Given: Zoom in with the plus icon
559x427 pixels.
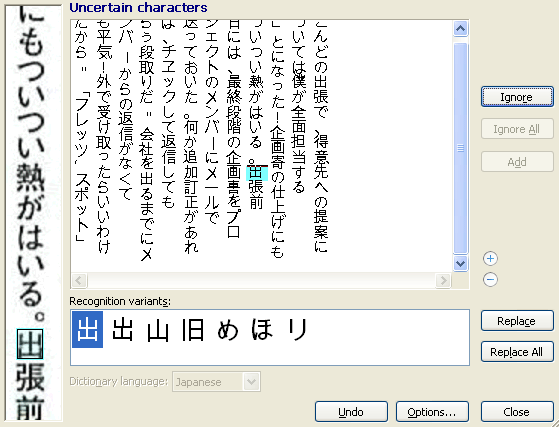Looking at the screenshot, I should pyautogui.click(x=490, y=258).
